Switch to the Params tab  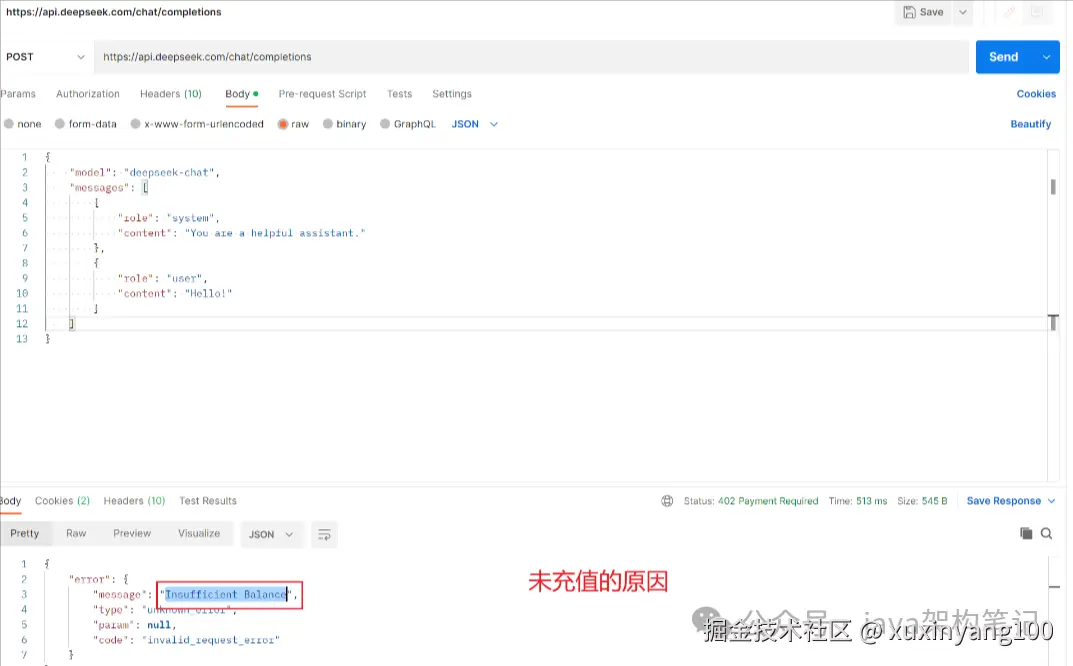18,94
